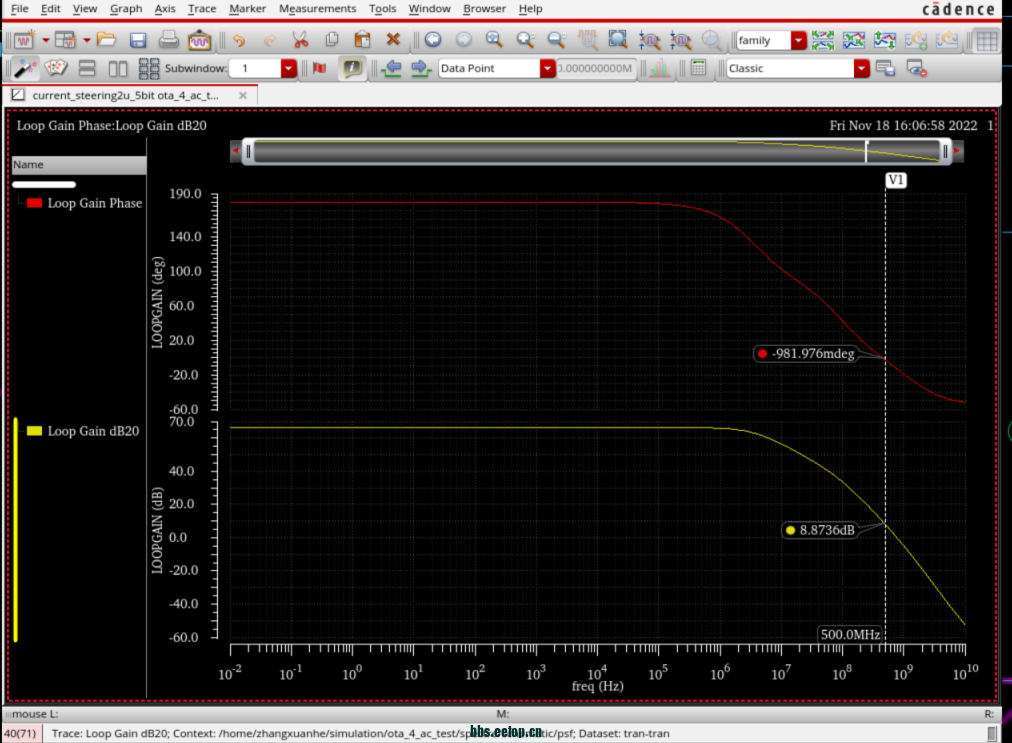Click the move marker left arrow icon
The image size is (1012, 743).
(391, 68)
